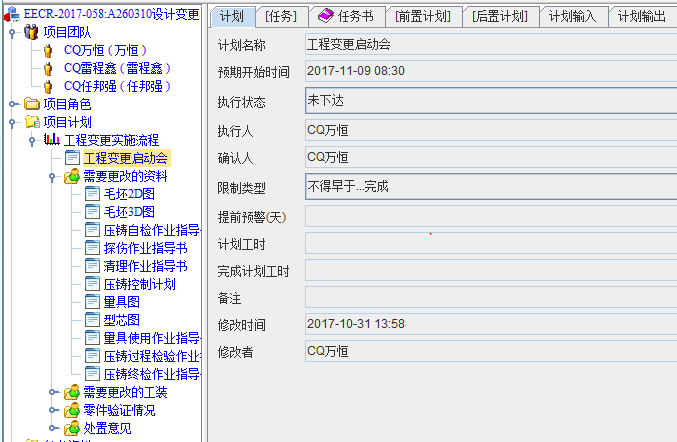Click the 项目团队 team icon
Viewport: 677px width, 442px height.
[x=31, y=32]
